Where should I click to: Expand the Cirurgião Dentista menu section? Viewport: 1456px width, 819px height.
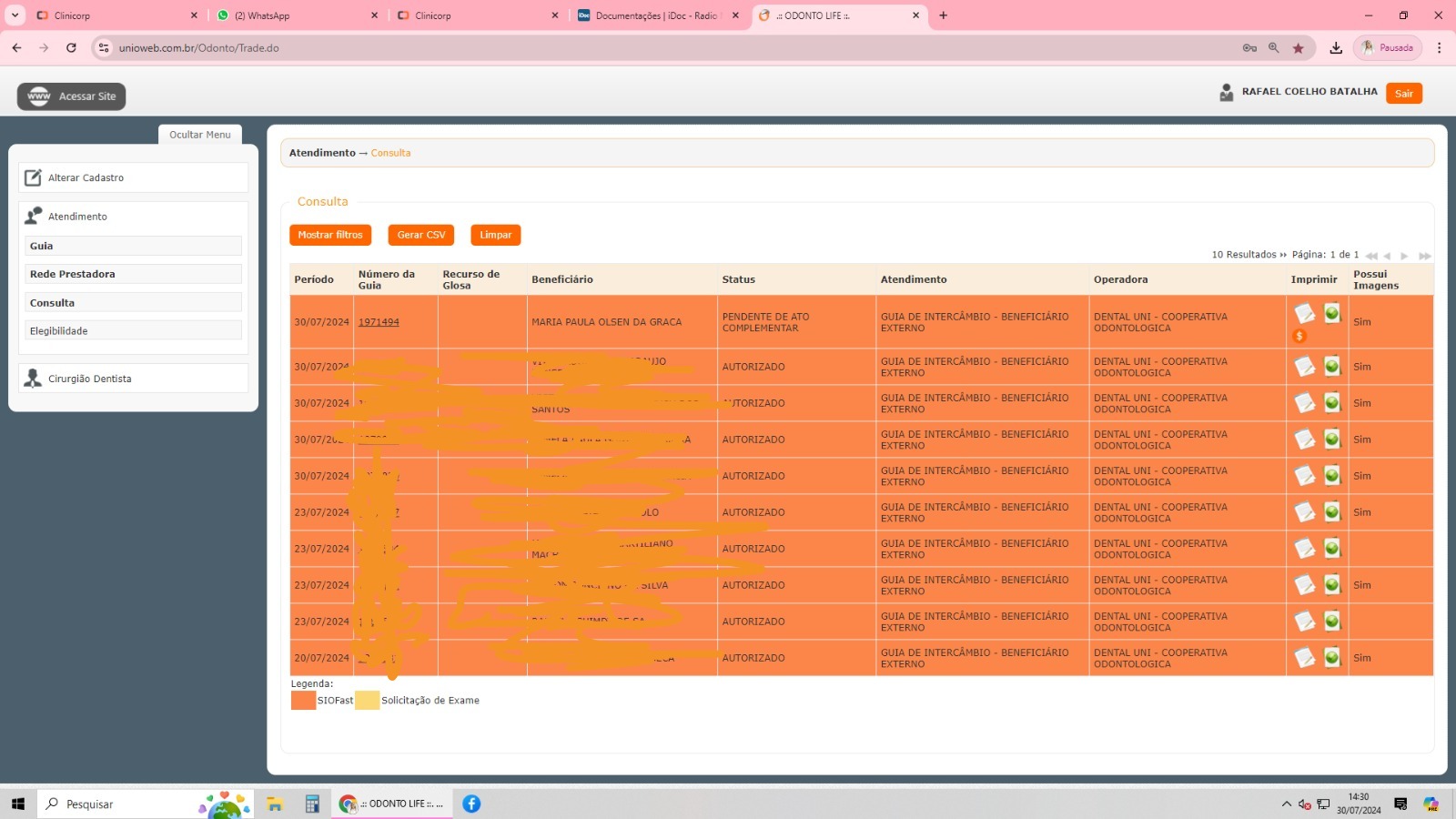click(x=89, y=379)
